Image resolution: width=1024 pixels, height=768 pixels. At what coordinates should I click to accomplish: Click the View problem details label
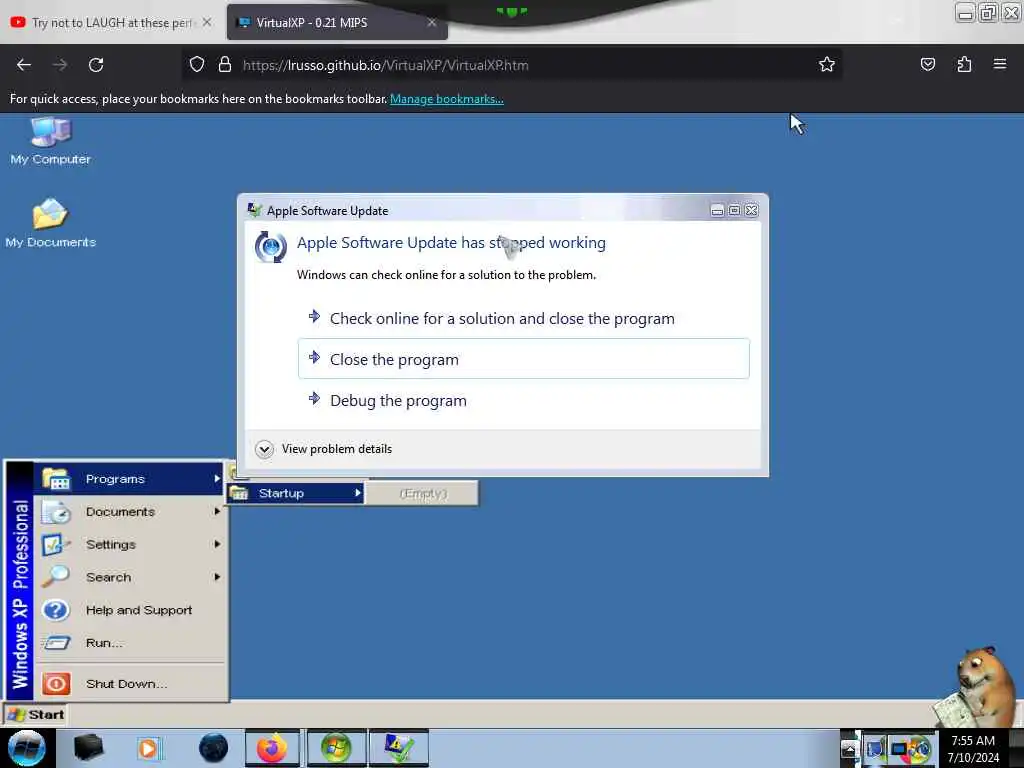pos(337,449)
